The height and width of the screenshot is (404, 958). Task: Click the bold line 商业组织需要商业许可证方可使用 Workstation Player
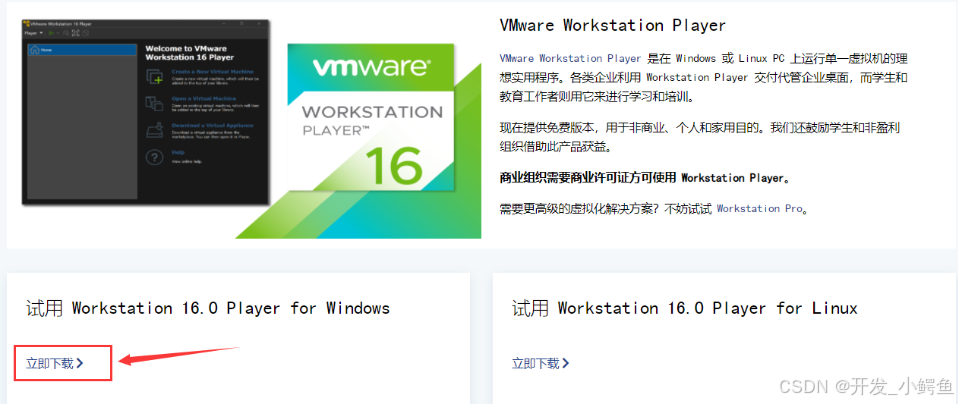click(645, 178)
